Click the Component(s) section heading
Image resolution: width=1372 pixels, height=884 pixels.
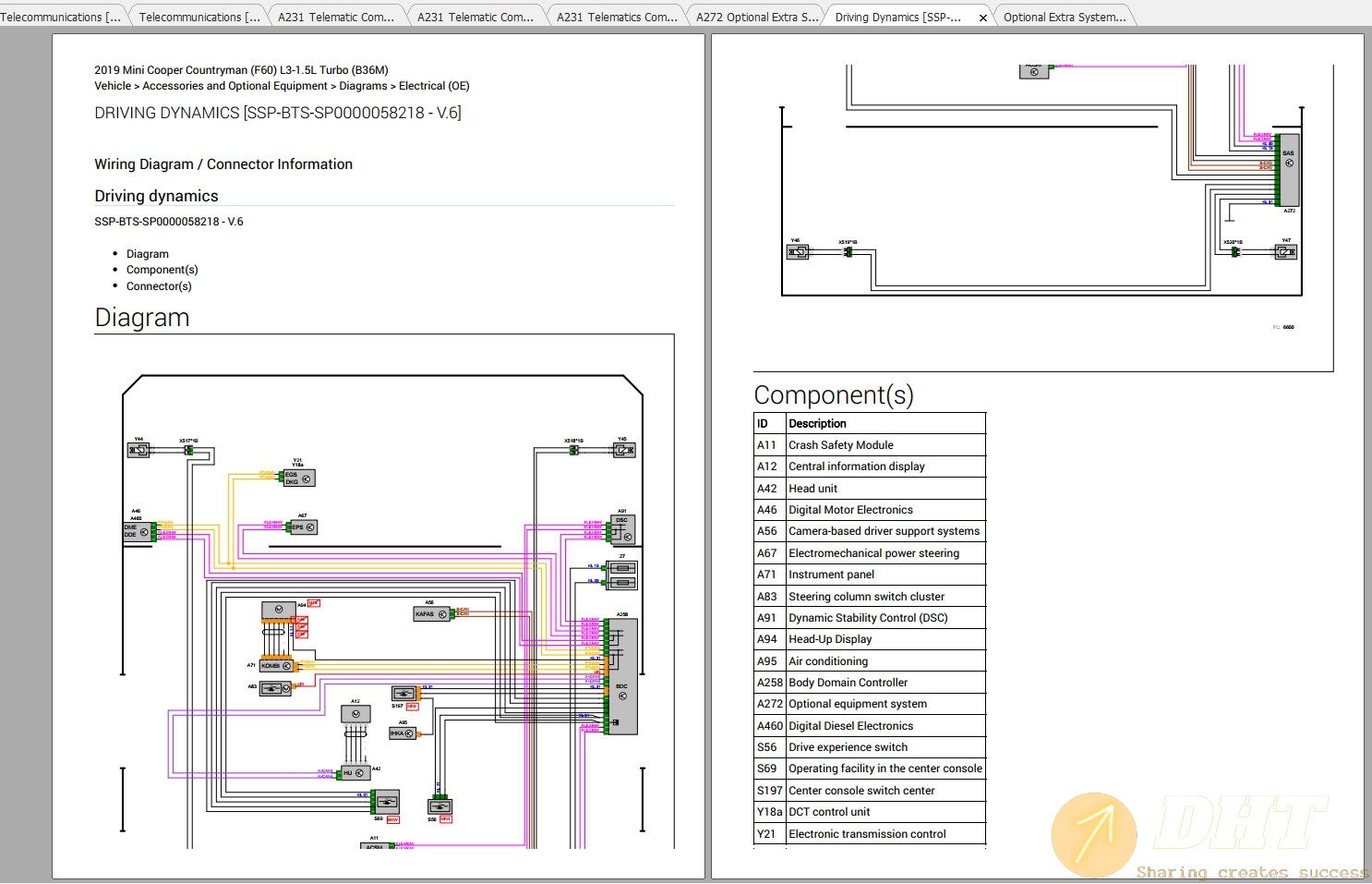(834, 395)
